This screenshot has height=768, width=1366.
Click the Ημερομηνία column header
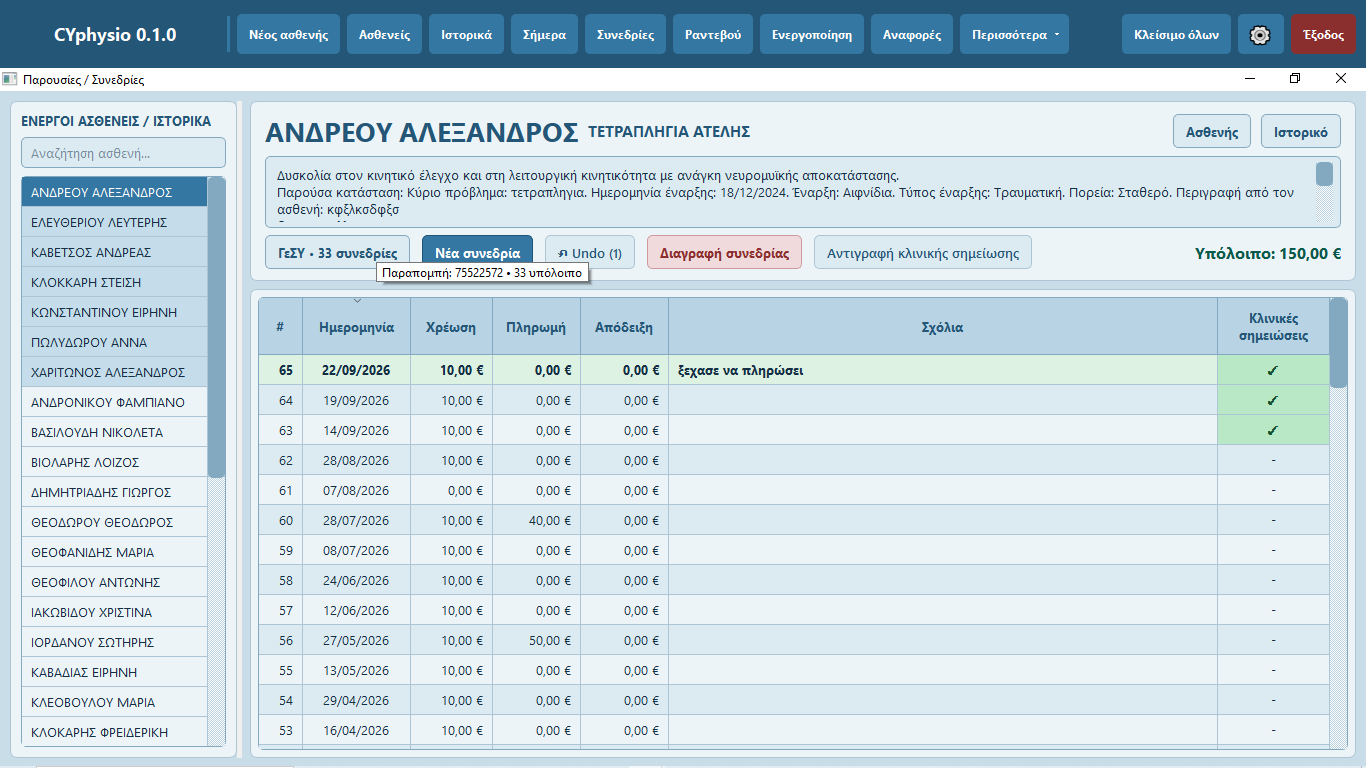pyautogui.click(x=356, y=327)
